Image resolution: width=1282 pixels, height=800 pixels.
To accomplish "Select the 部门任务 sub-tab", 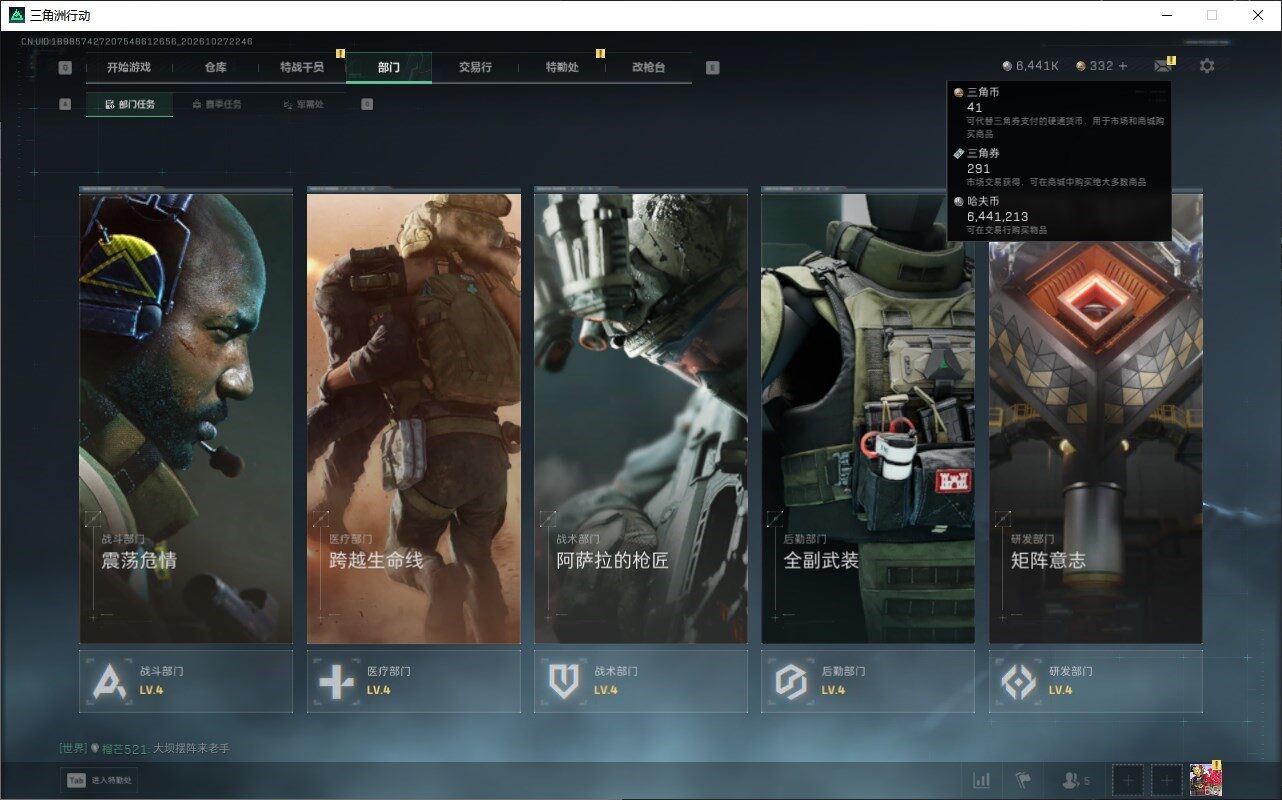I will (x=129, y=104).
